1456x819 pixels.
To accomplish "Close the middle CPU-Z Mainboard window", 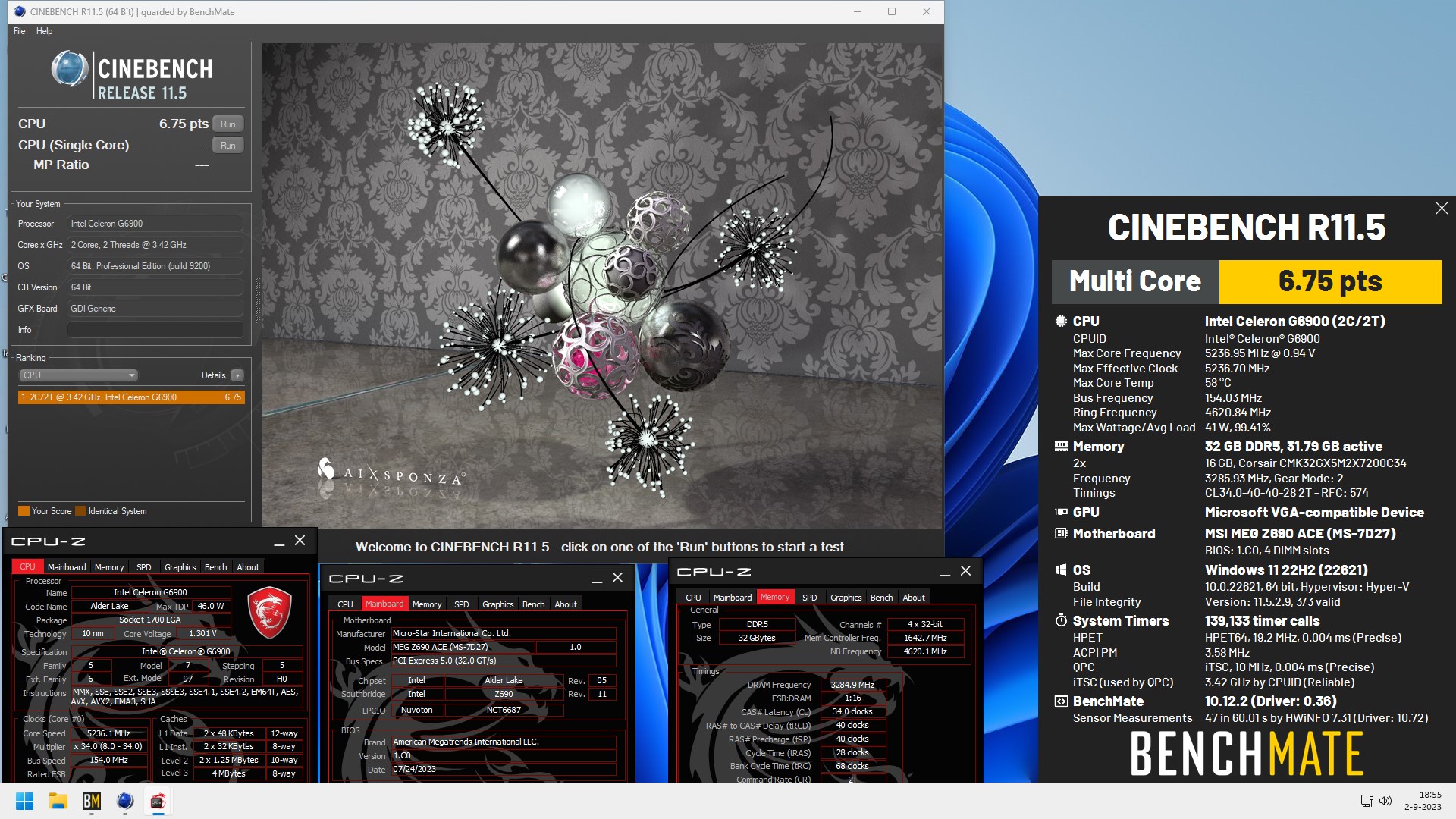I will [618, 578].
